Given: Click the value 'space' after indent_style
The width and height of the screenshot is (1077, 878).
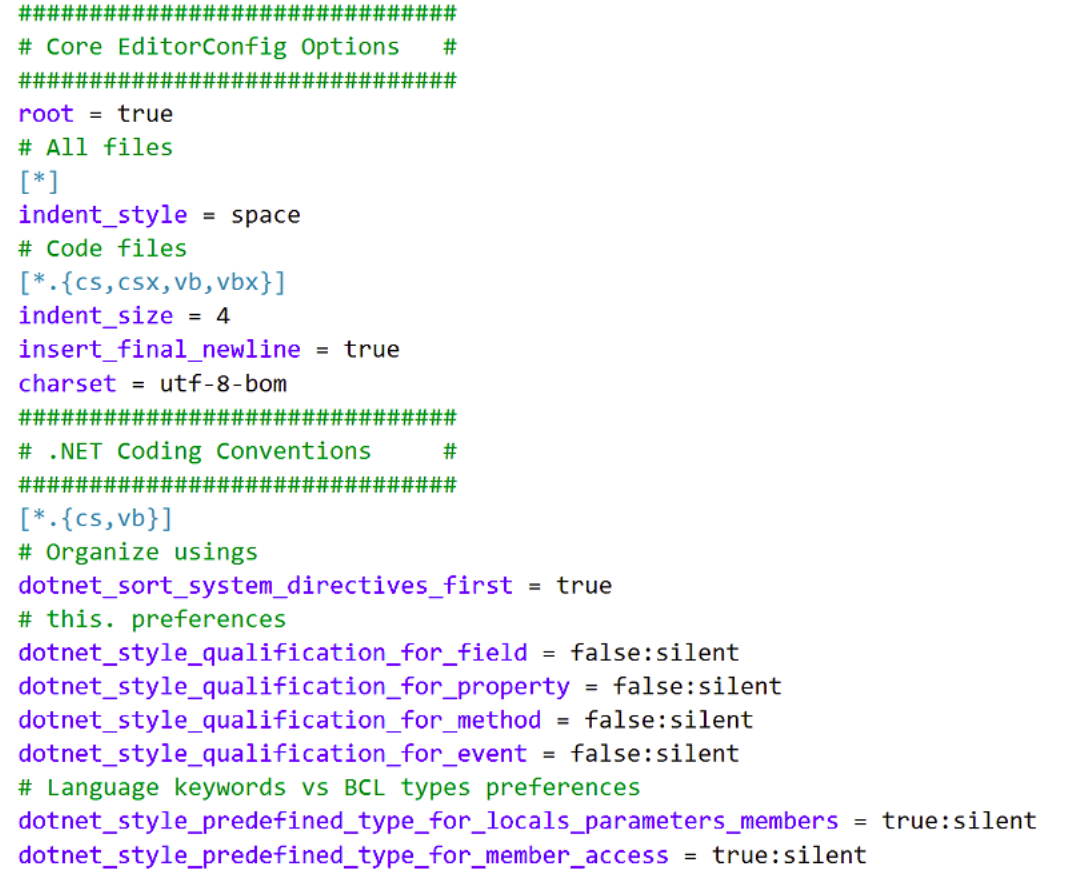Looking at the screenshot, I should (265, 215).
